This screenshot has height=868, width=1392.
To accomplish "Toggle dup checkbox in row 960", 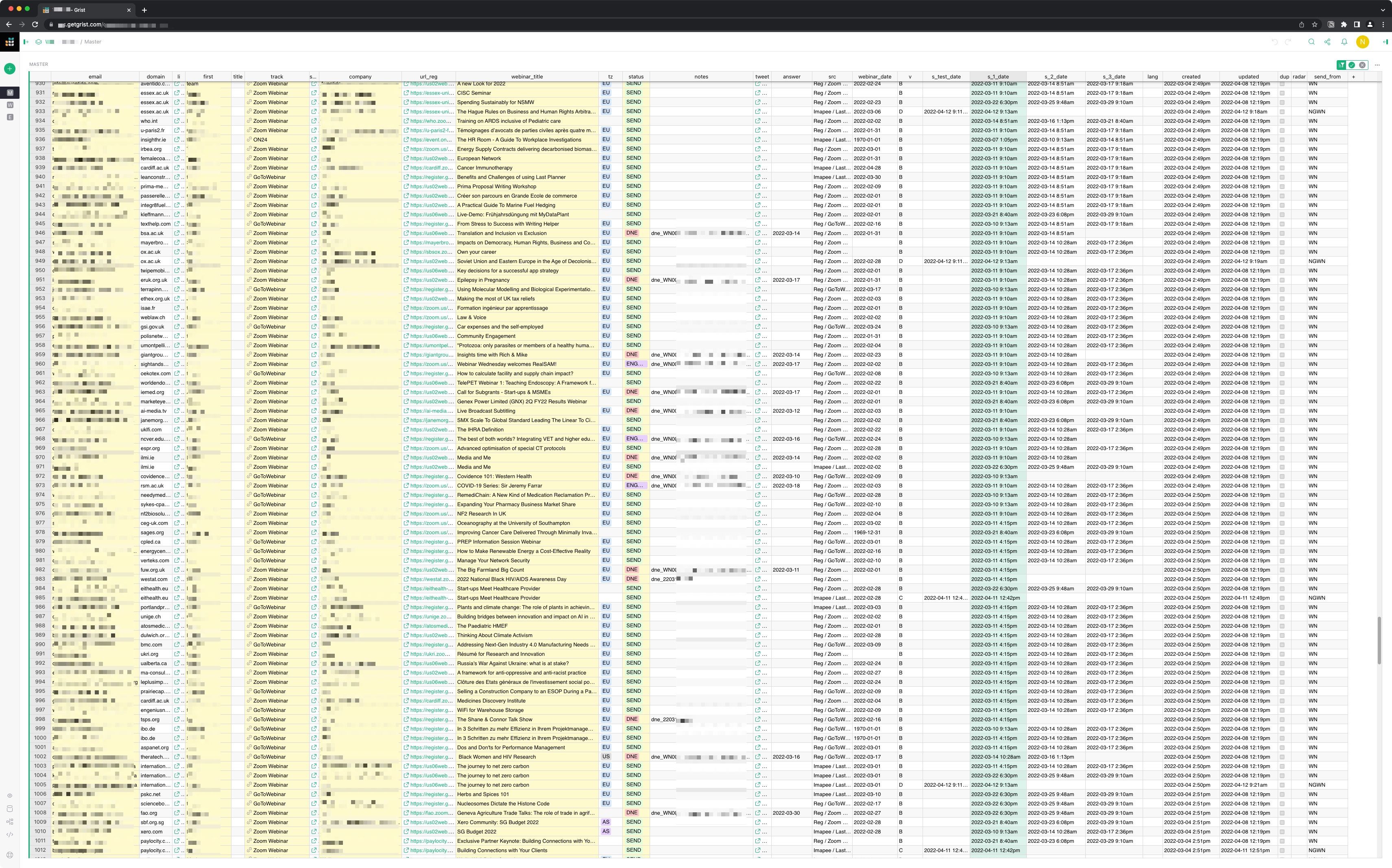I will click(1282, 364).
